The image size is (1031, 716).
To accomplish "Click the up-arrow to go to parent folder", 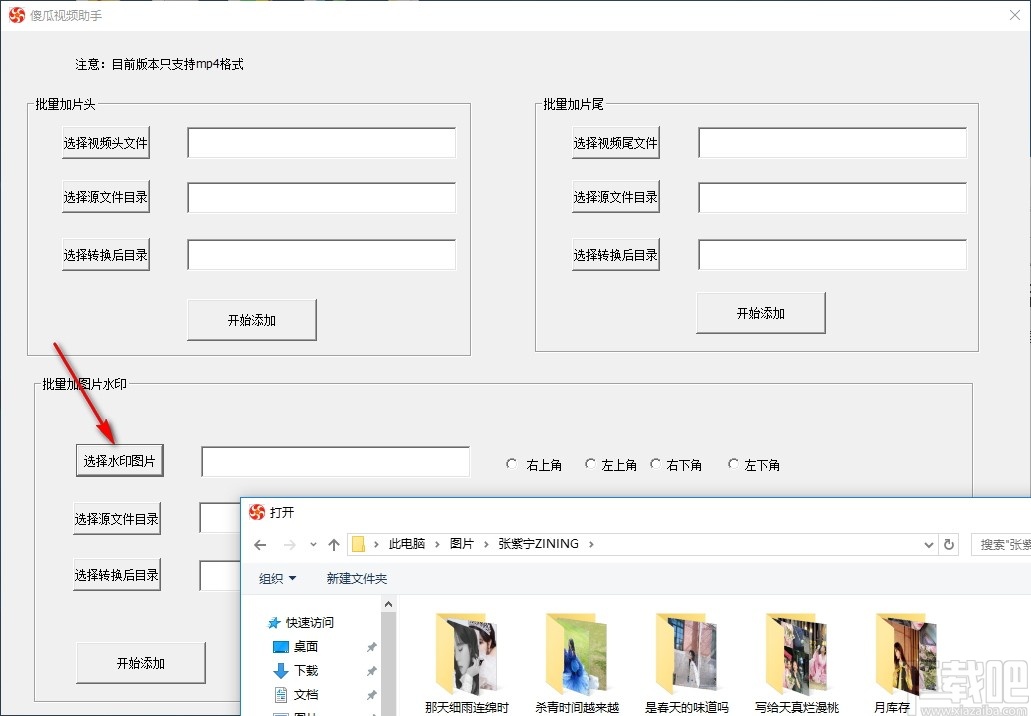I will 333,544.
